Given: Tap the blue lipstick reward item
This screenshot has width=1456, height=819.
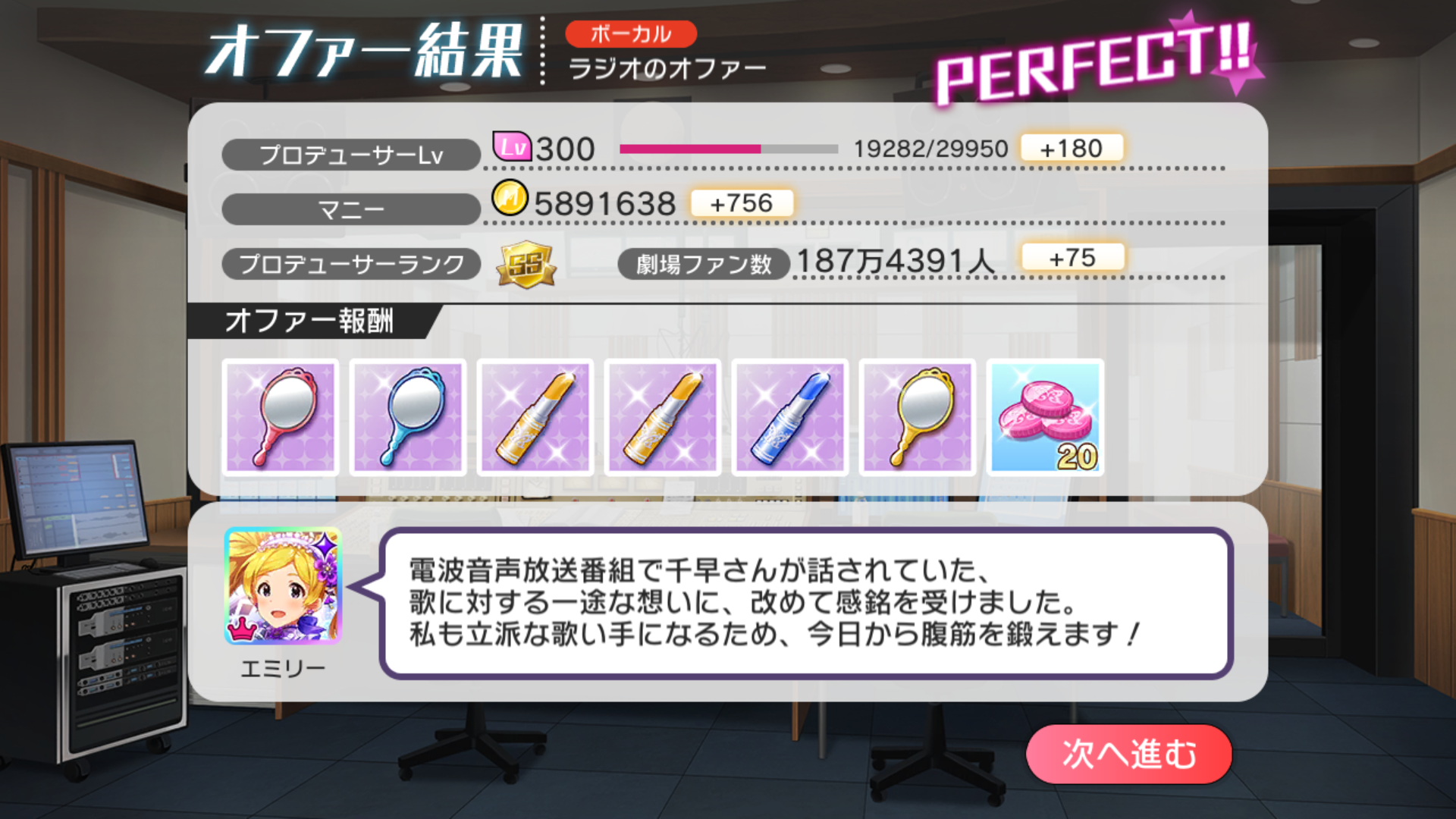Looking at the screenshot, I should click(790, 417).
